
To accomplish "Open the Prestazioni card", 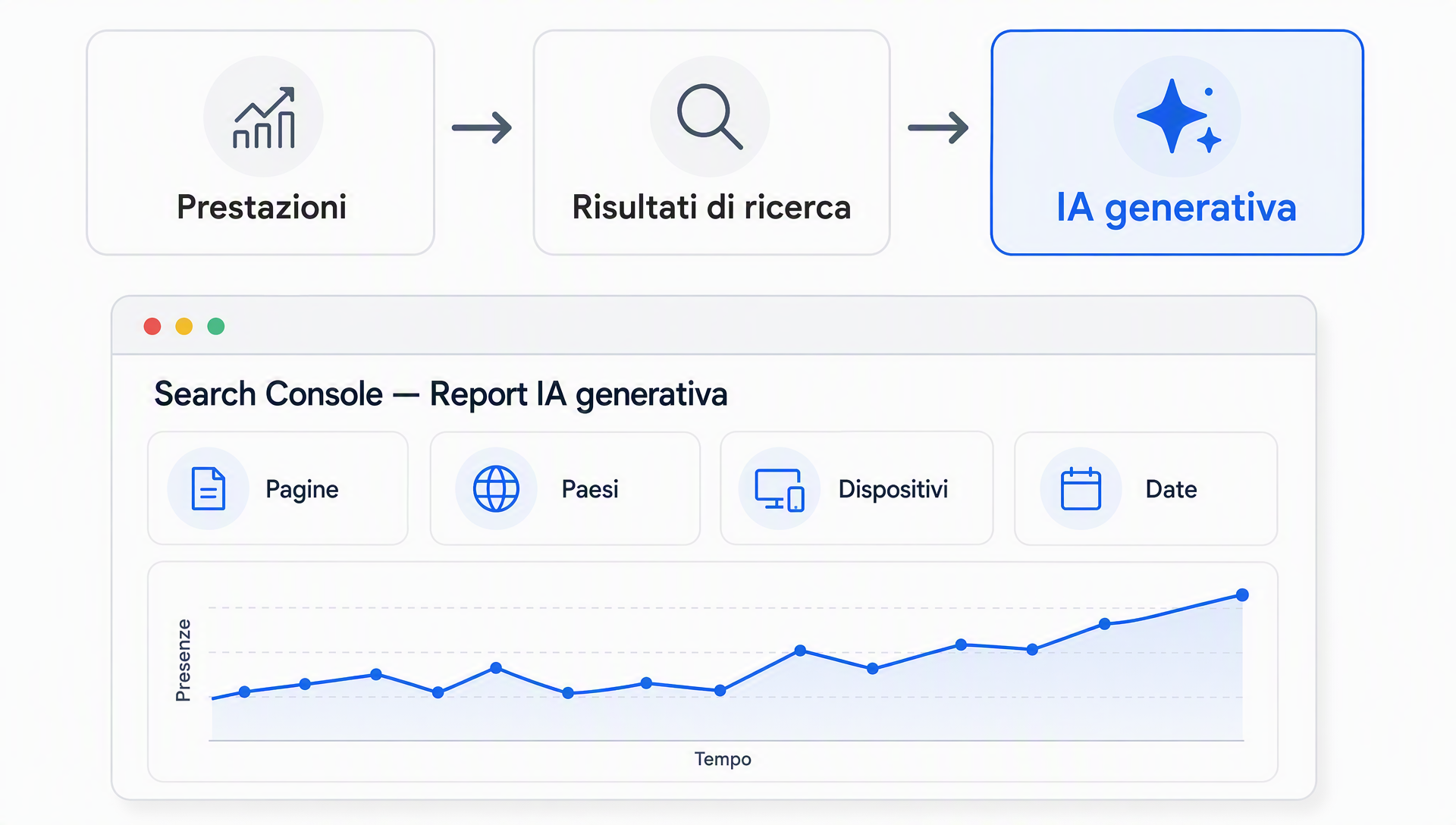I will click(260, 143).
